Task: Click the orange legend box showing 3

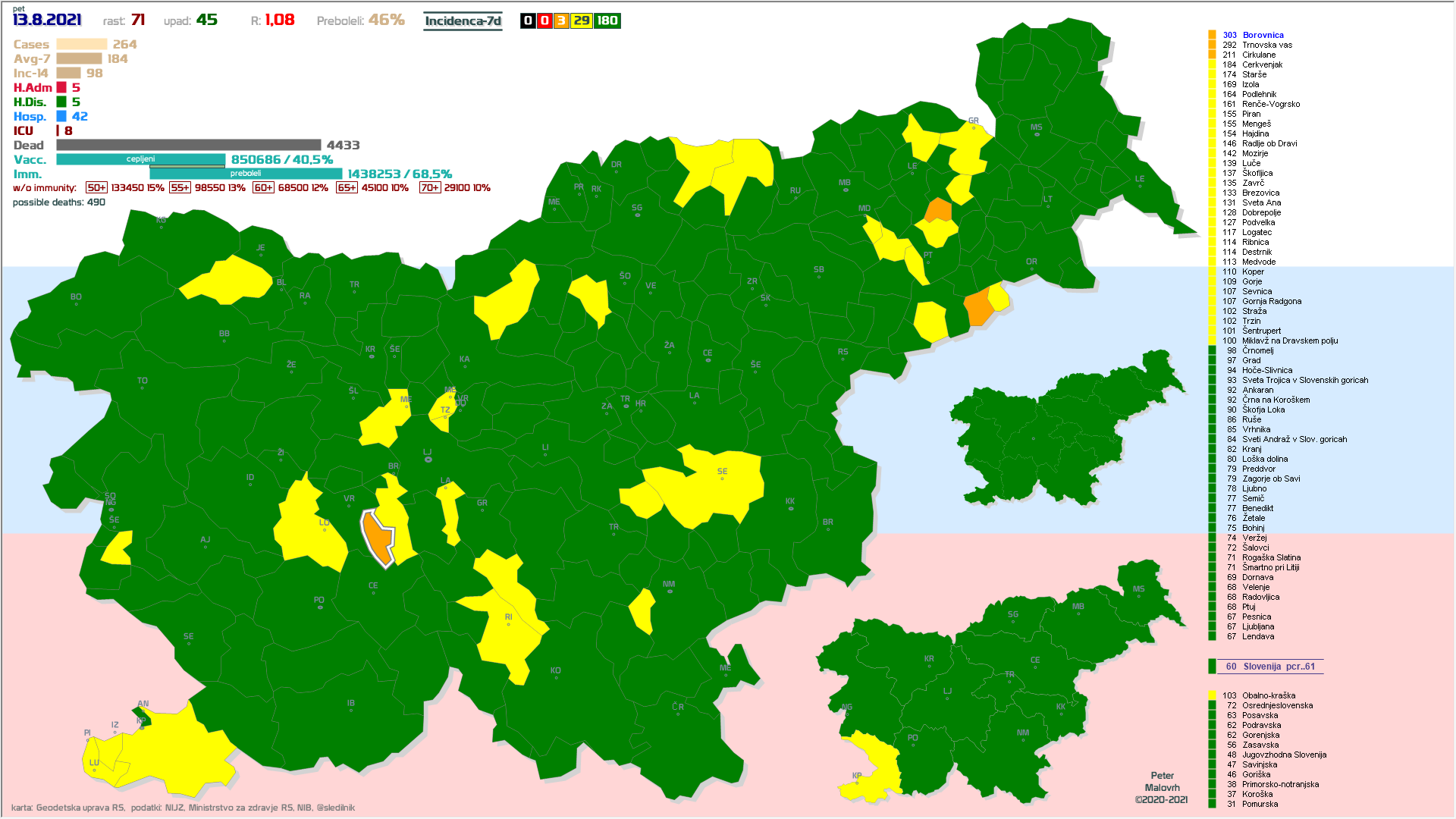Action: [x=560, y=20]
